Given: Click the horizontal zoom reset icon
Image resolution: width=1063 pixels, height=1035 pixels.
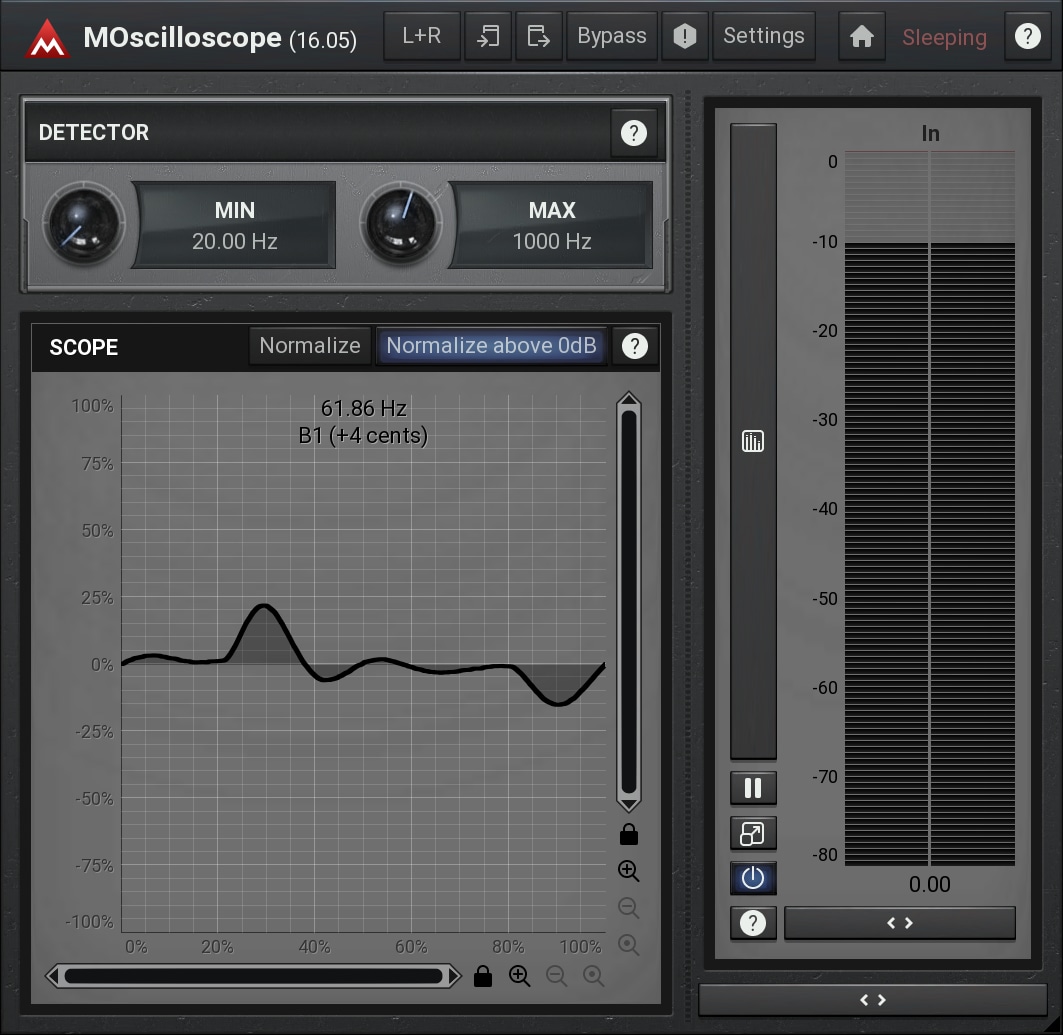Looking at the screenshot, I should point(593,976).
